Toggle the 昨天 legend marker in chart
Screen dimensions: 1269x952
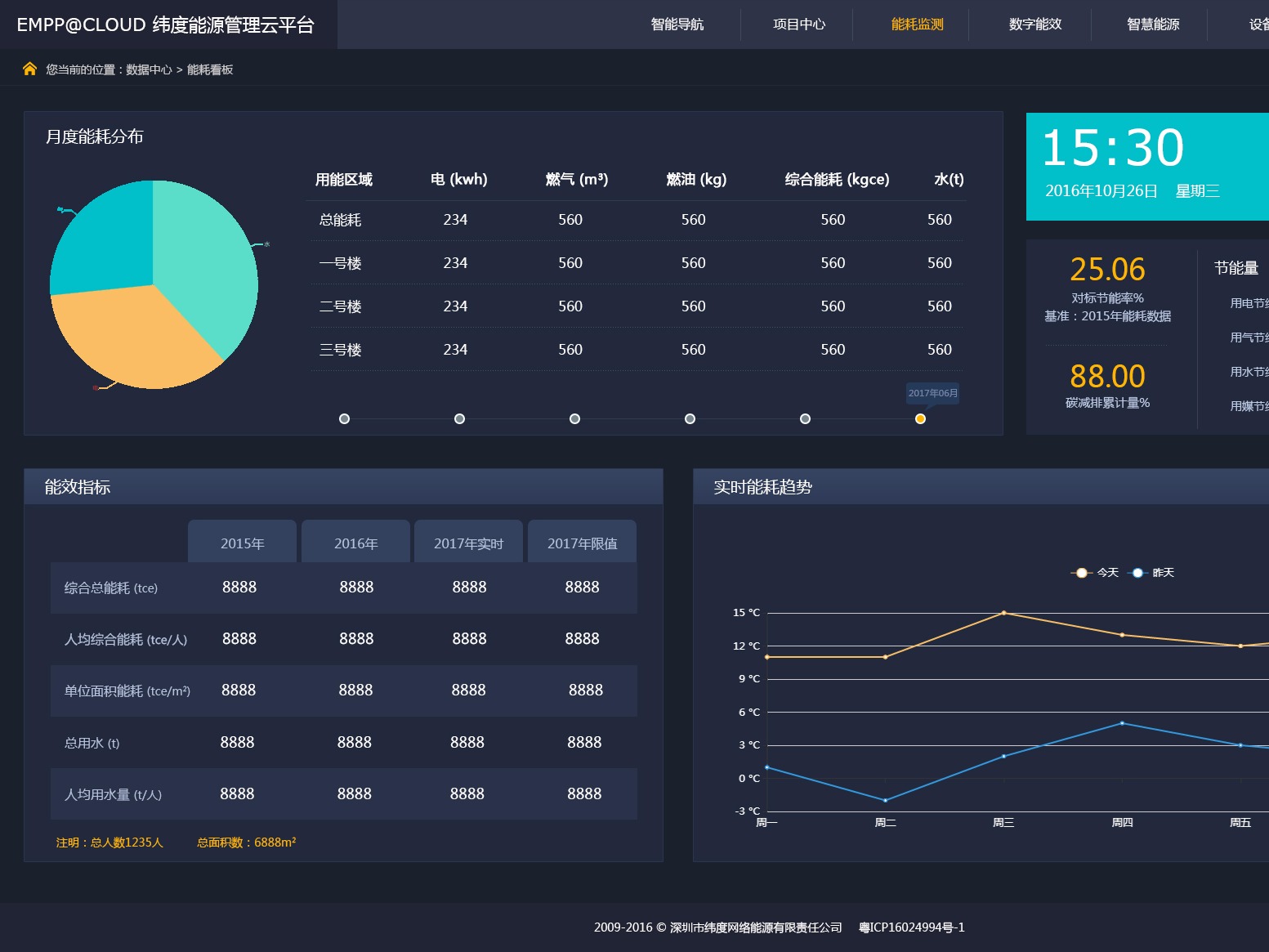(x=1137, y=573)
